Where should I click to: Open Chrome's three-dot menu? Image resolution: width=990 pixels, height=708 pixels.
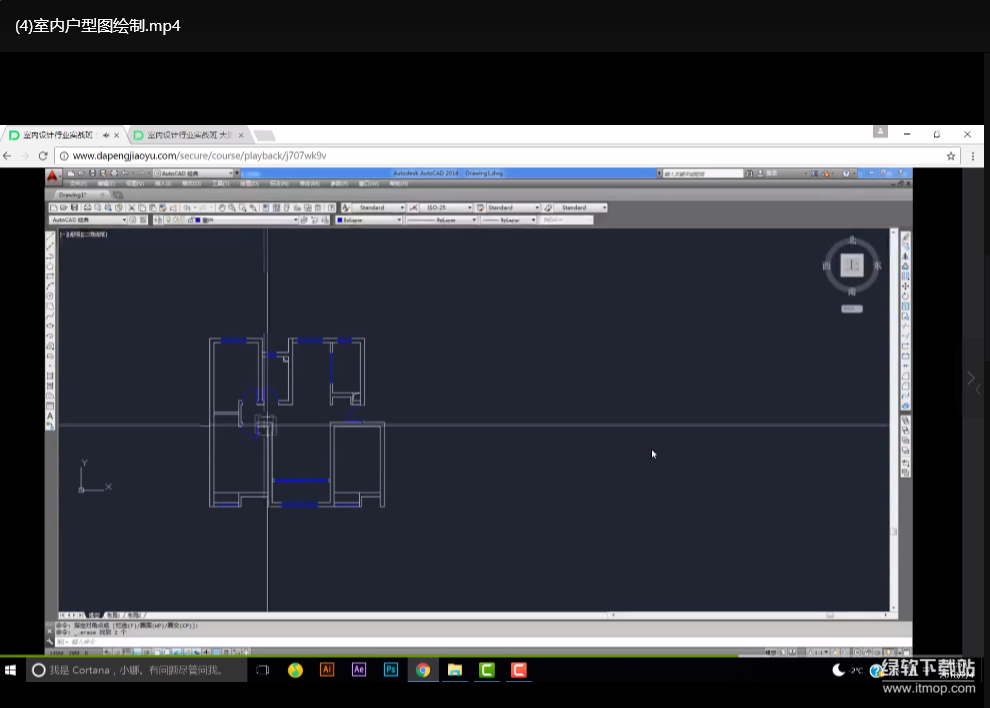(973, 156)
